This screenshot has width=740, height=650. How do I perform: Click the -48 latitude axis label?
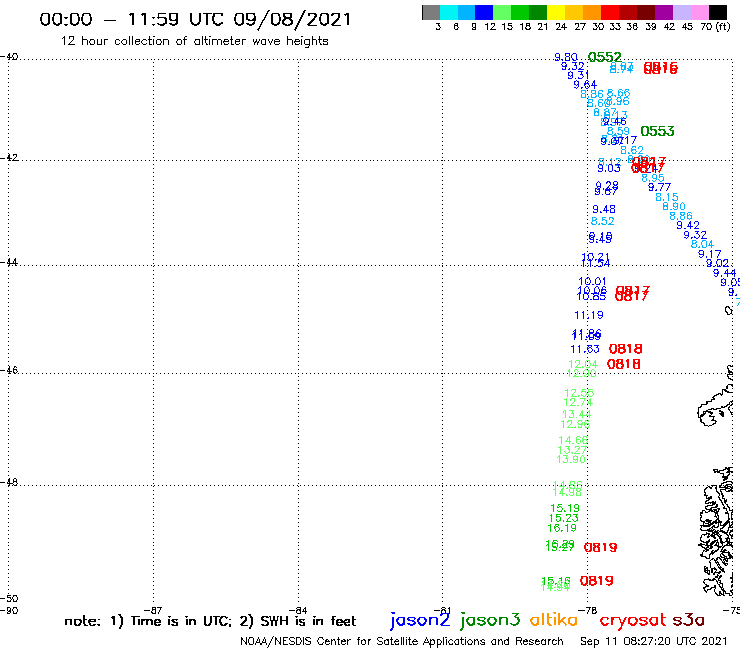click(9, 482)
